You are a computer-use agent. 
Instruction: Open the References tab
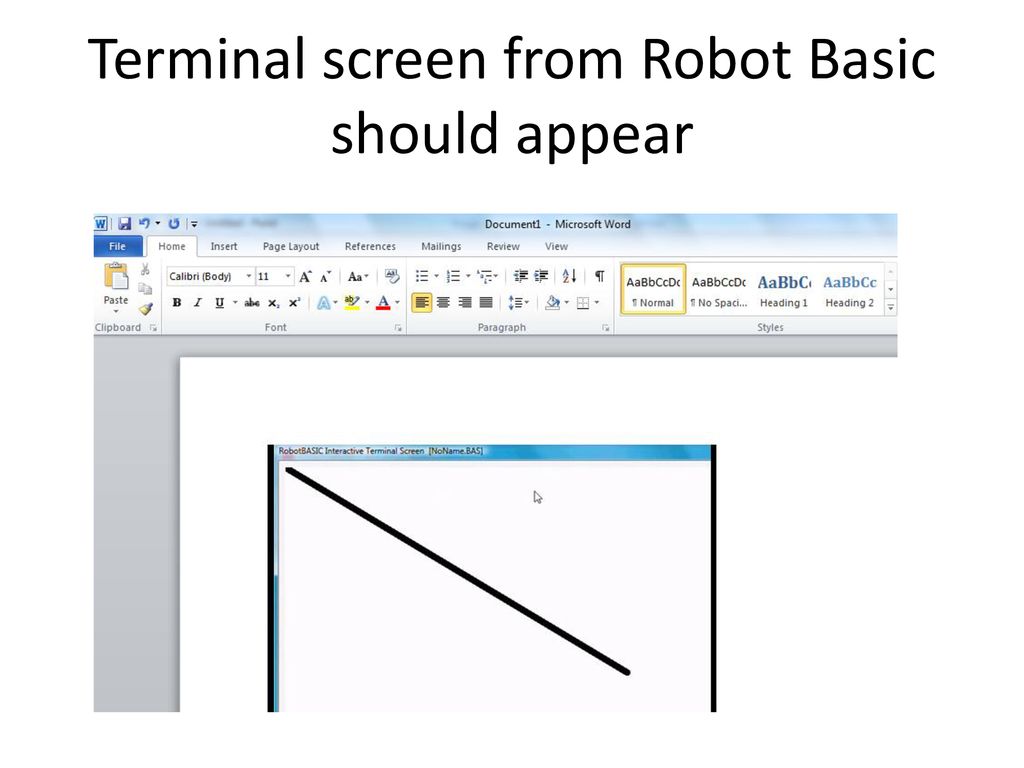(370, 246)
